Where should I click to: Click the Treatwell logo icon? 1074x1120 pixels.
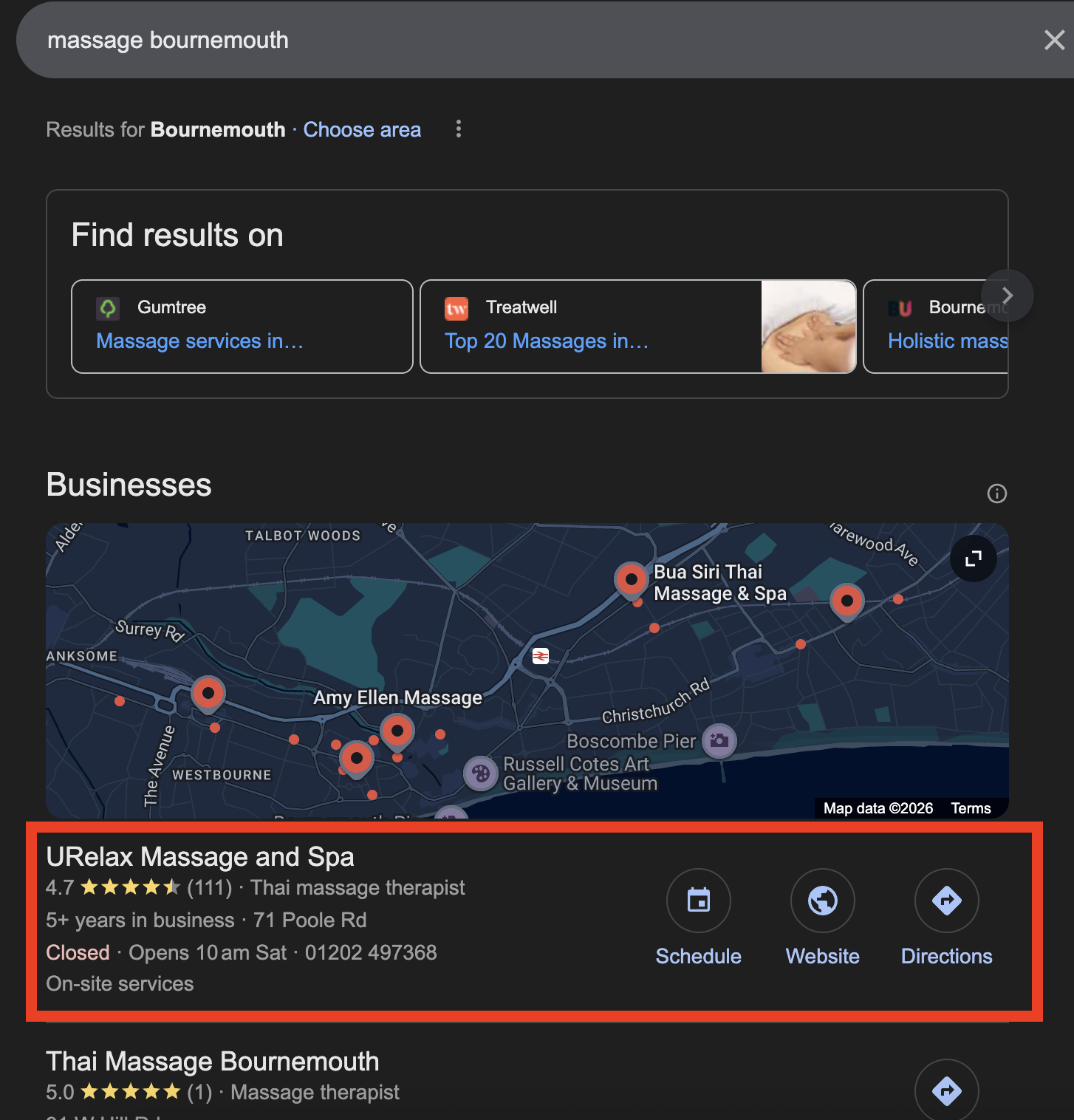pos(456,308)
